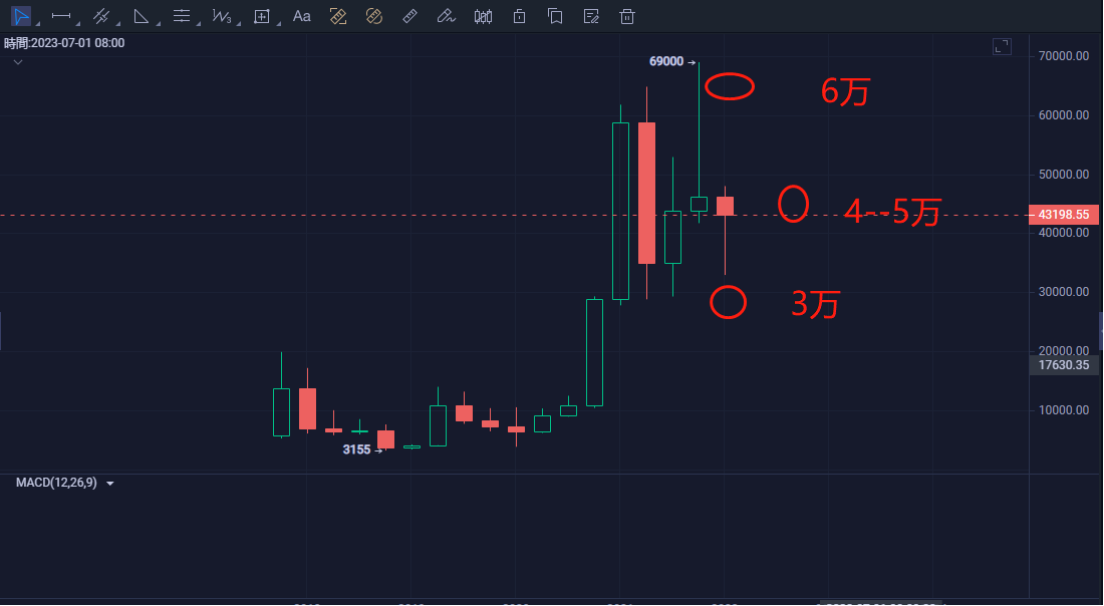The image size is (1104, 606).
Task: Click the fullscreen expand chart icon
Action: (x=1002, y=46)
